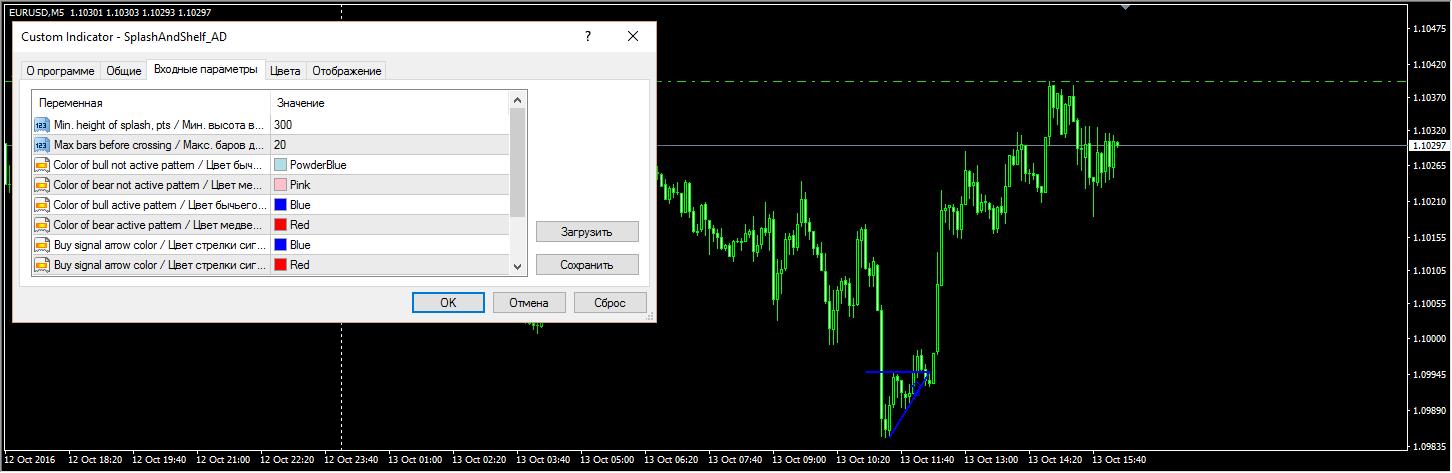Confirm the dialog with OK
Image resolution: width=1452 pixels, height=473 pixels.
pyautogui.click(x=448, y=302)
